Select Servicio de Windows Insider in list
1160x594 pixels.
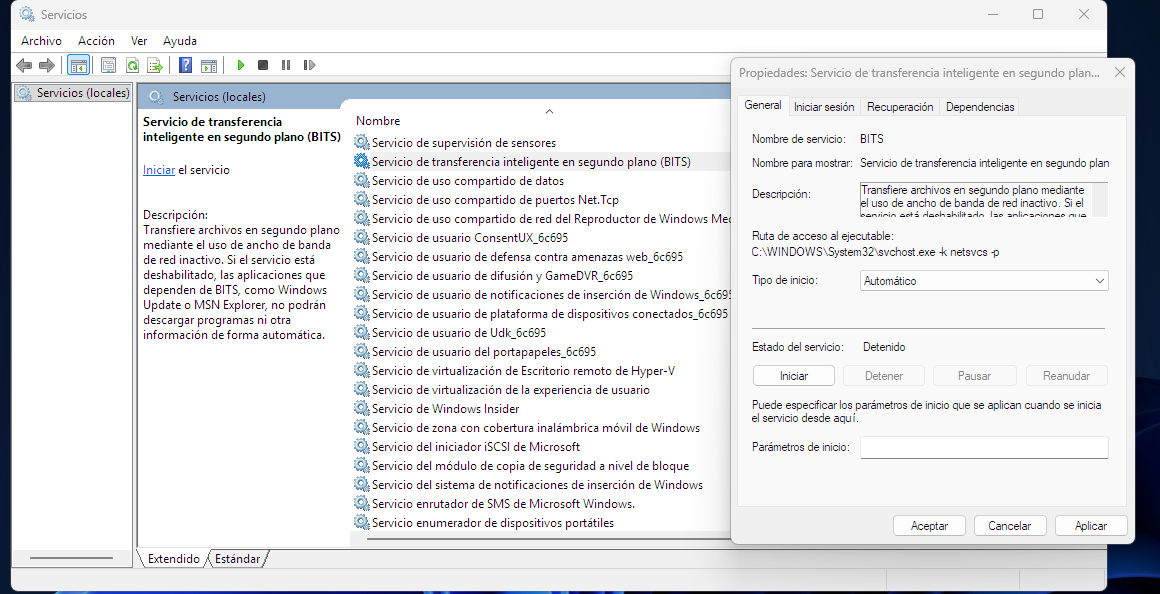[x=445, y=409]
